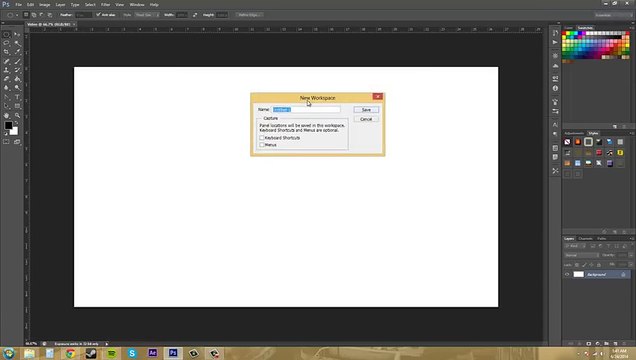Select the History Brush tool
Viewport: 636px width, 360px height.
[17, 70]
